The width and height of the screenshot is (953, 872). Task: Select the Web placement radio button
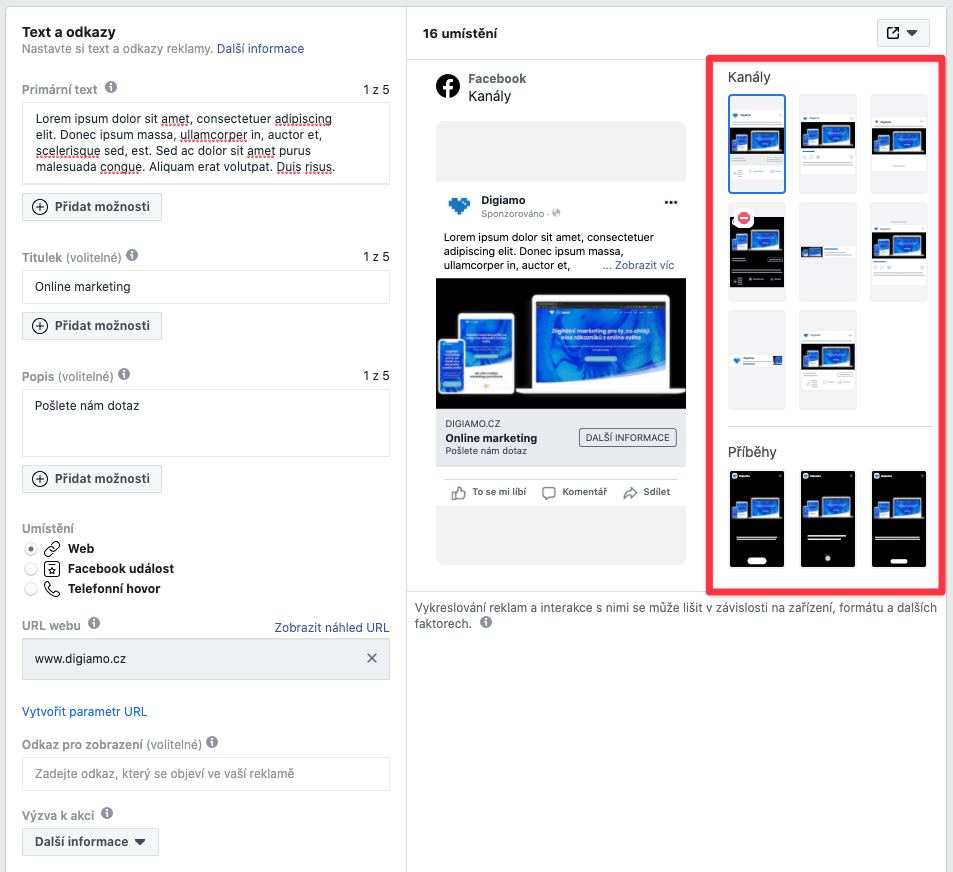[x=31, y=549]
